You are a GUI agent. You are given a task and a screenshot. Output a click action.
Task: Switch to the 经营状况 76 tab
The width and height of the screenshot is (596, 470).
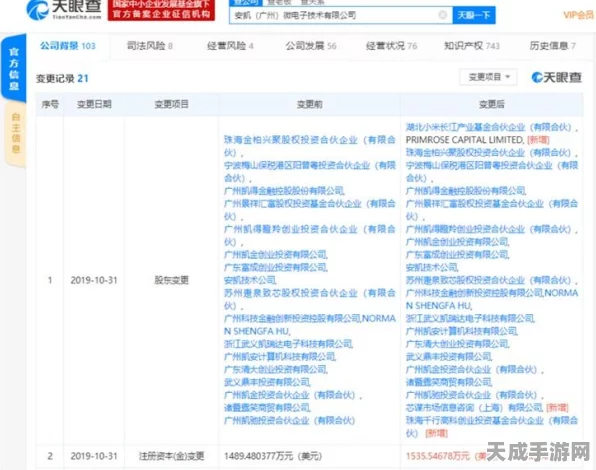pyautogui.click(x=391, y=46)
